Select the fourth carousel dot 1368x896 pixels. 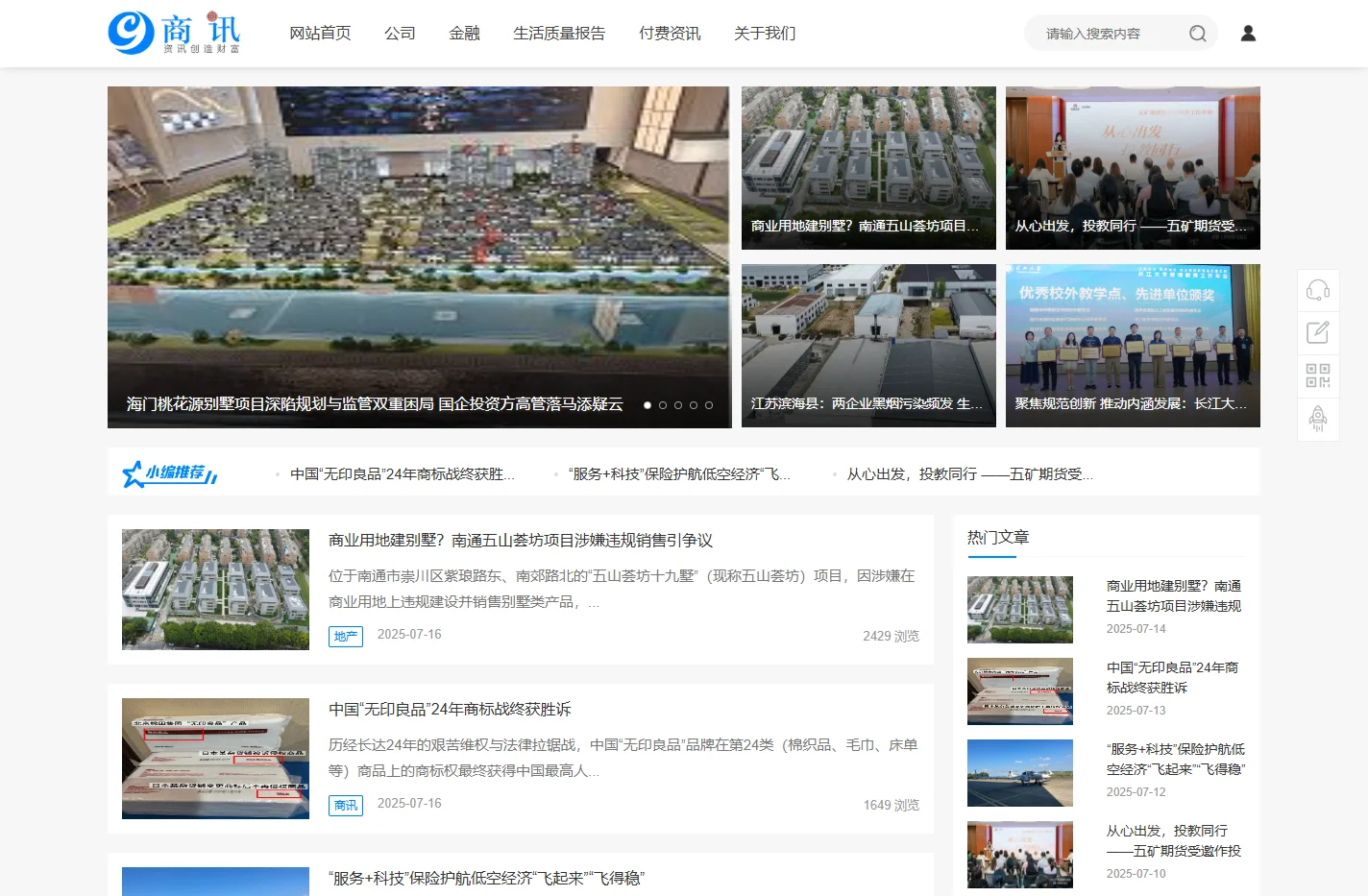[x=694, y=405]
